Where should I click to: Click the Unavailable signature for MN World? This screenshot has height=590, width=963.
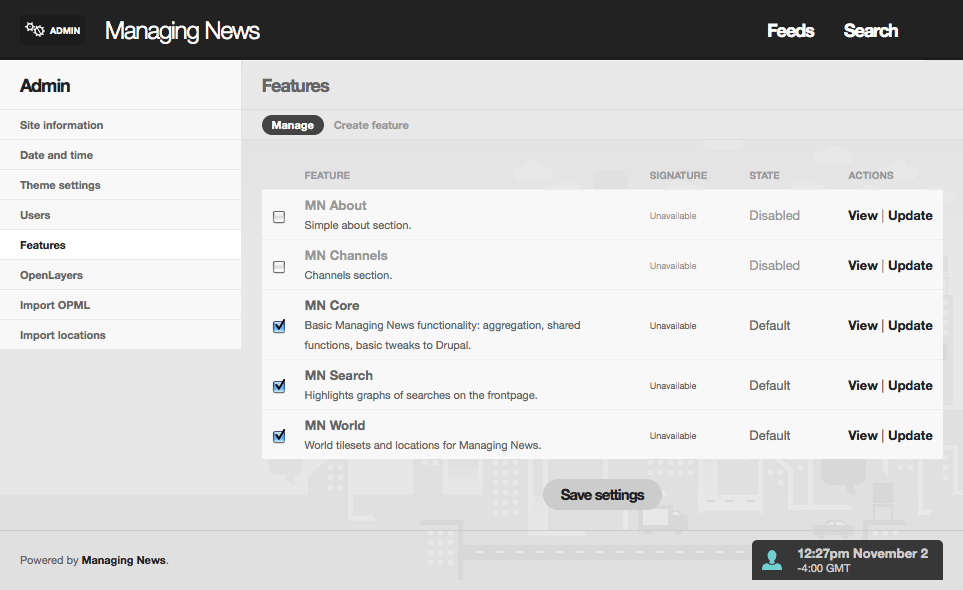[x=673, y=436]
